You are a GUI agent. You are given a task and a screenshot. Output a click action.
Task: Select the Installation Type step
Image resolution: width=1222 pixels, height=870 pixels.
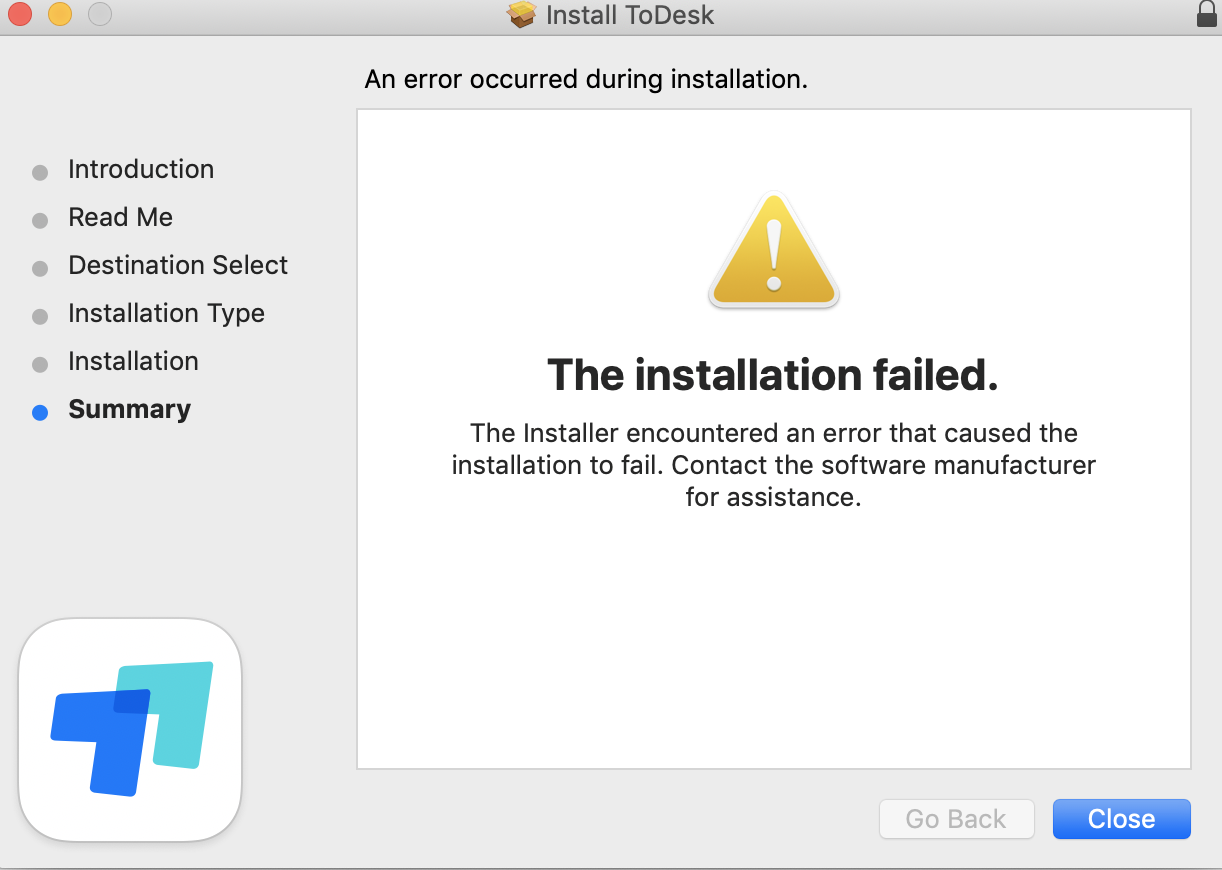click(x=166, y=313)
